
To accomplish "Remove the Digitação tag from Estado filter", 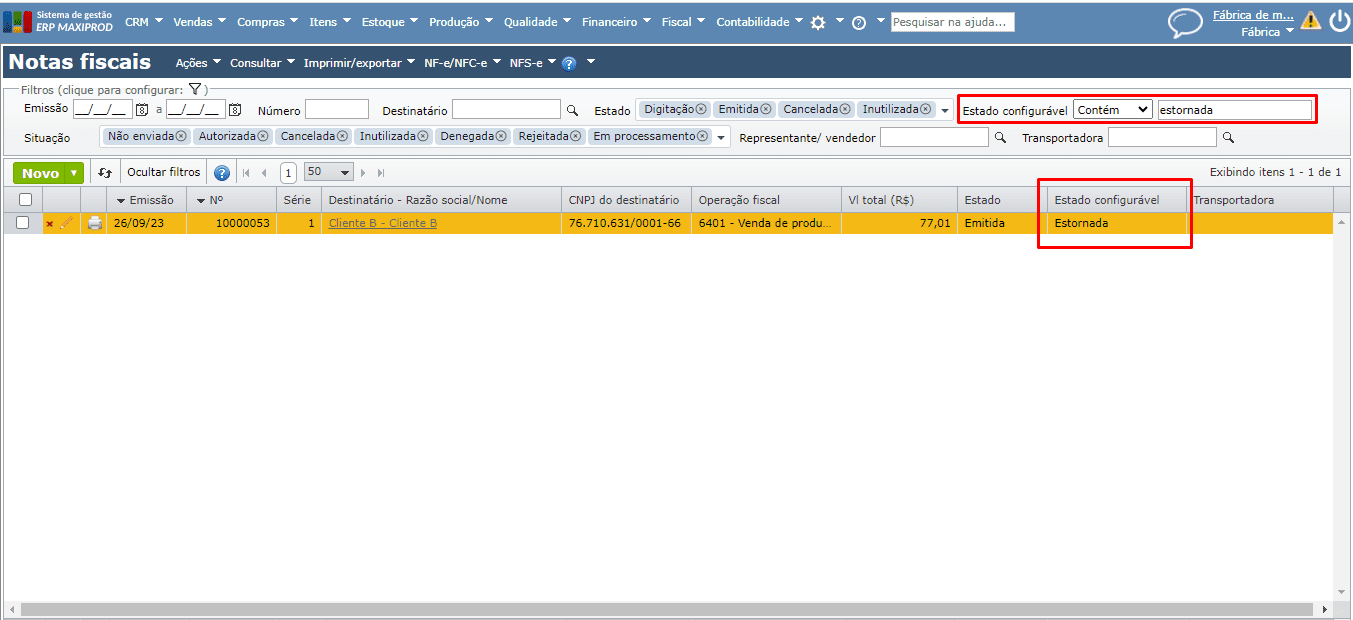I will coord(701,109).
